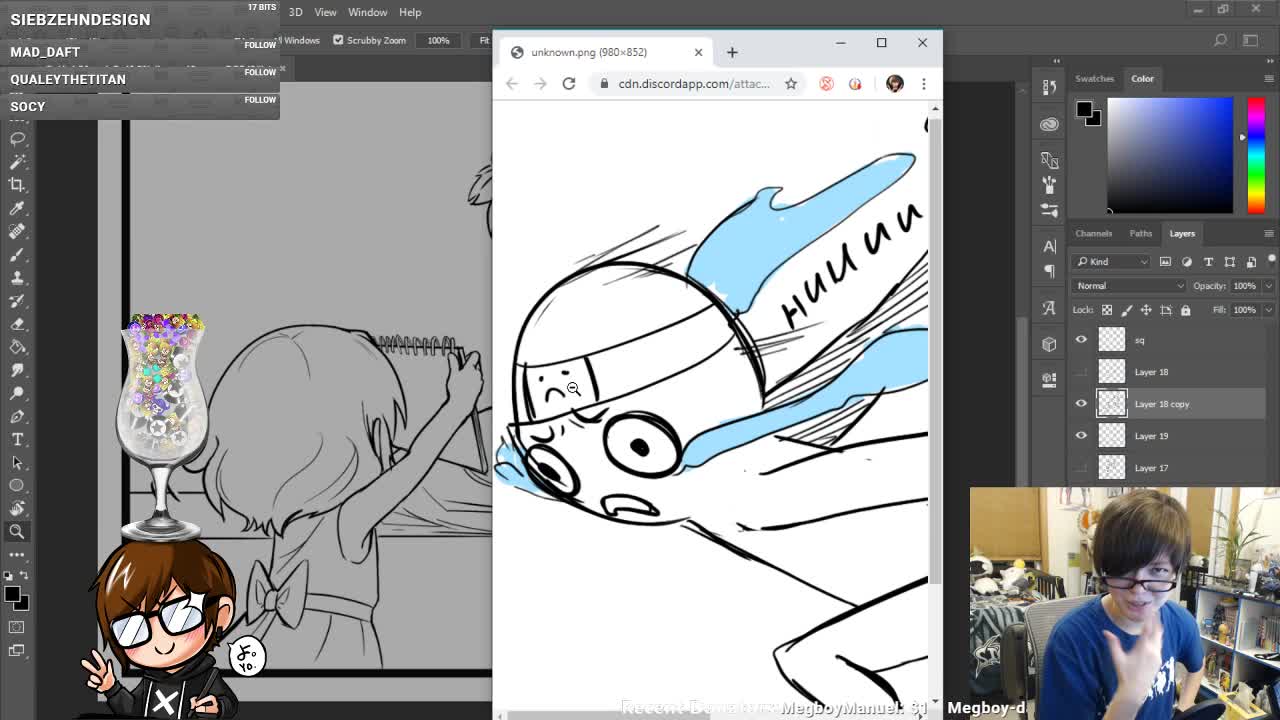Toggle lock all for layer
The width and height of the screenshot is (1280, 720).
(x=1185, y=310)
